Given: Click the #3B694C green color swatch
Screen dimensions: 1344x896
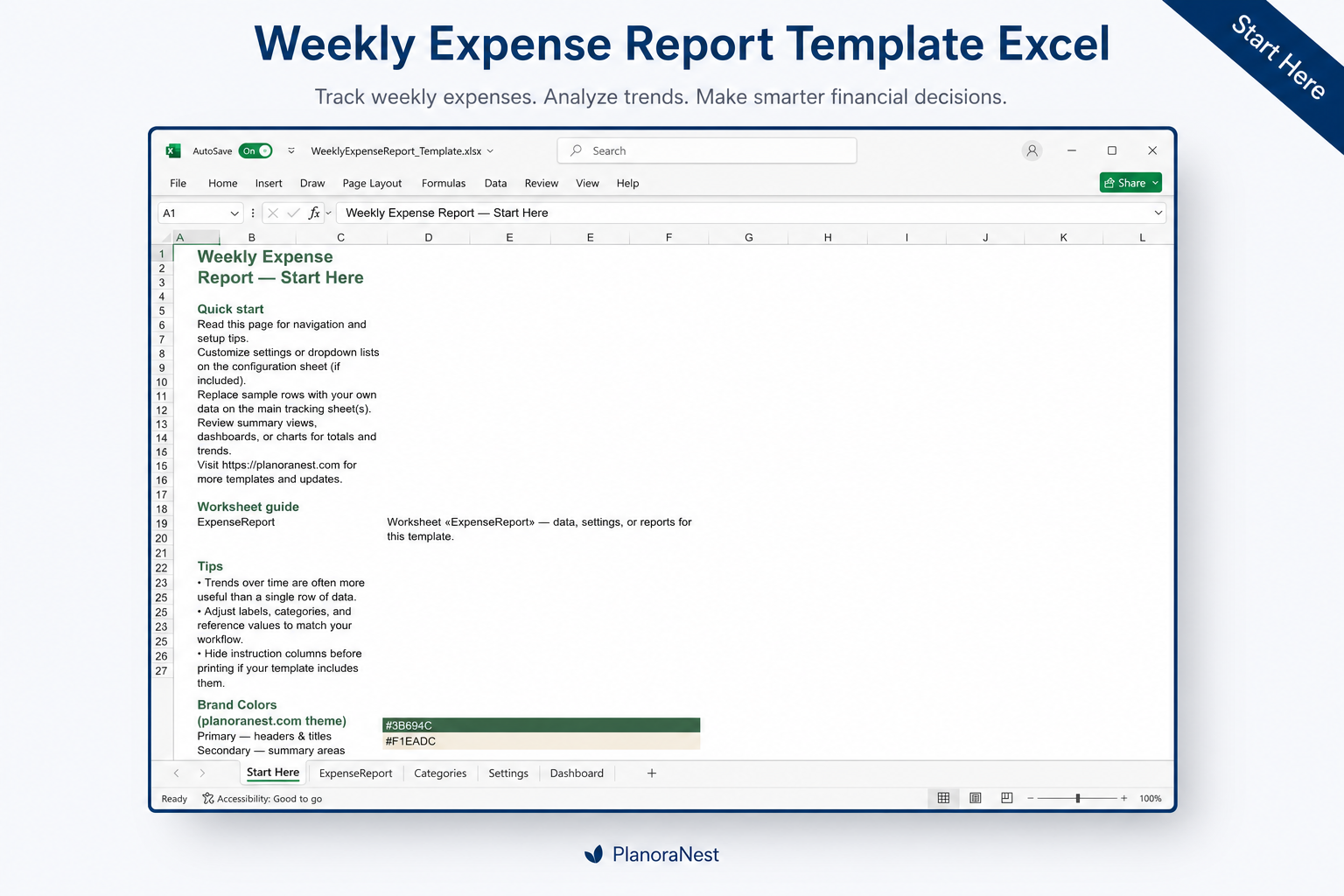Looking at the screenshot, I should click(x=541, y=725).
